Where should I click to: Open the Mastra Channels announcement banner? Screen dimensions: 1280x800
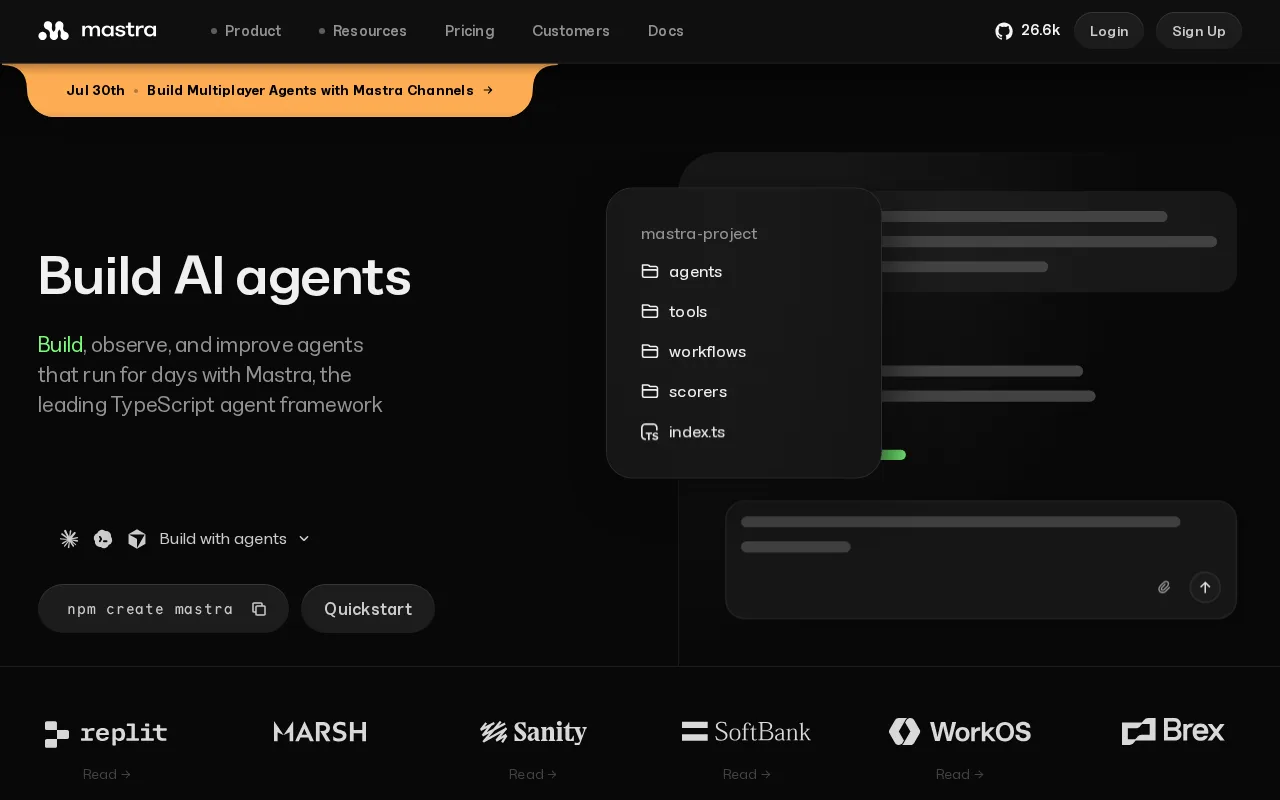(280, 90)
